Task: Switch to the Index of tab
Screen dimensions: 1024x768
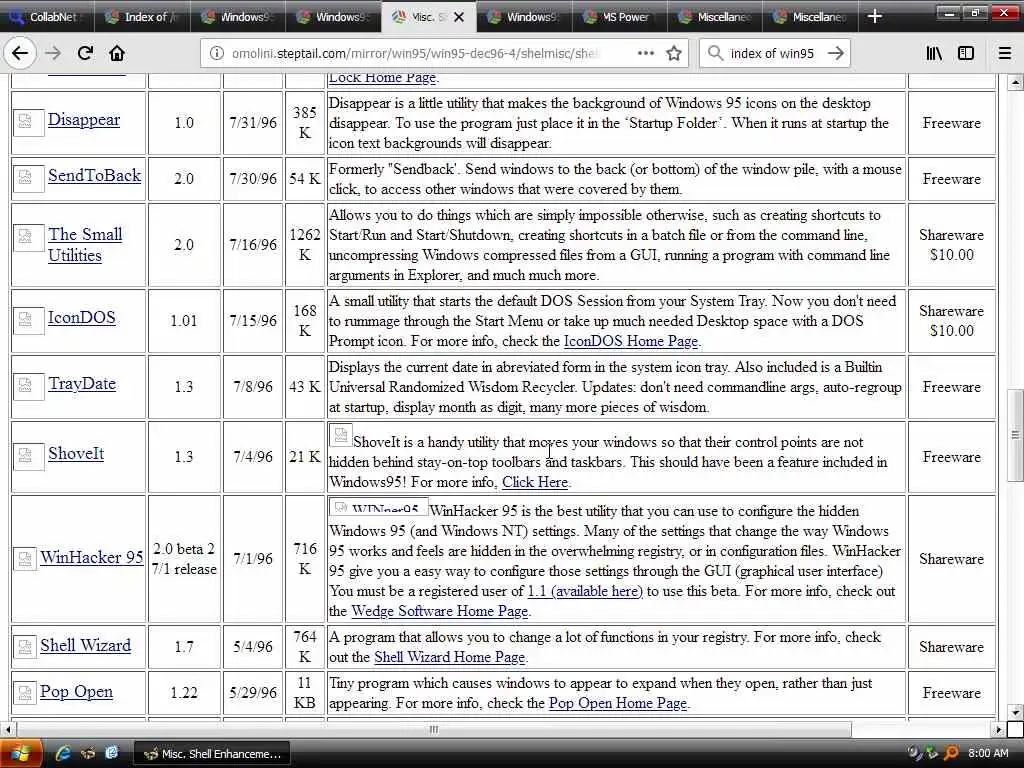Action: pyautogui.click(x=142, y=17)
